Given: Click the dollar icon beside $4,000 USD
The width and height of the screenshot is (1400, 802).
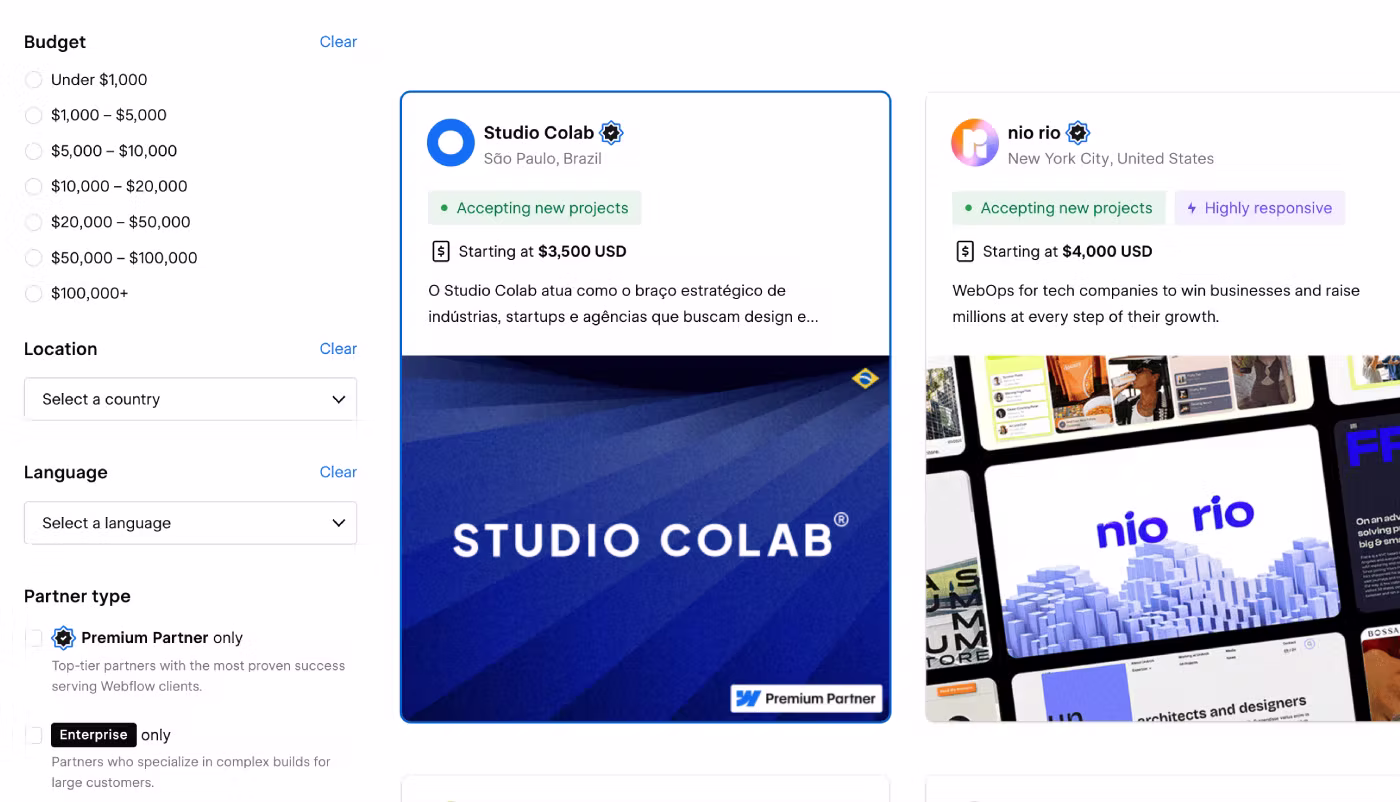Looking at the screenshot, I should pos(965,251).
